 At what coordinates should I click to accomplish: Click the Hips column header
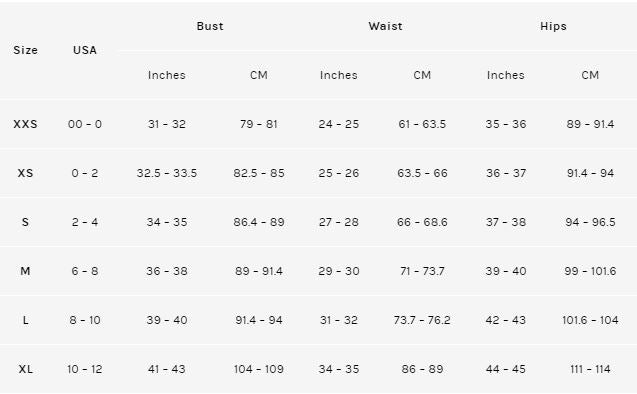point(553,26)
